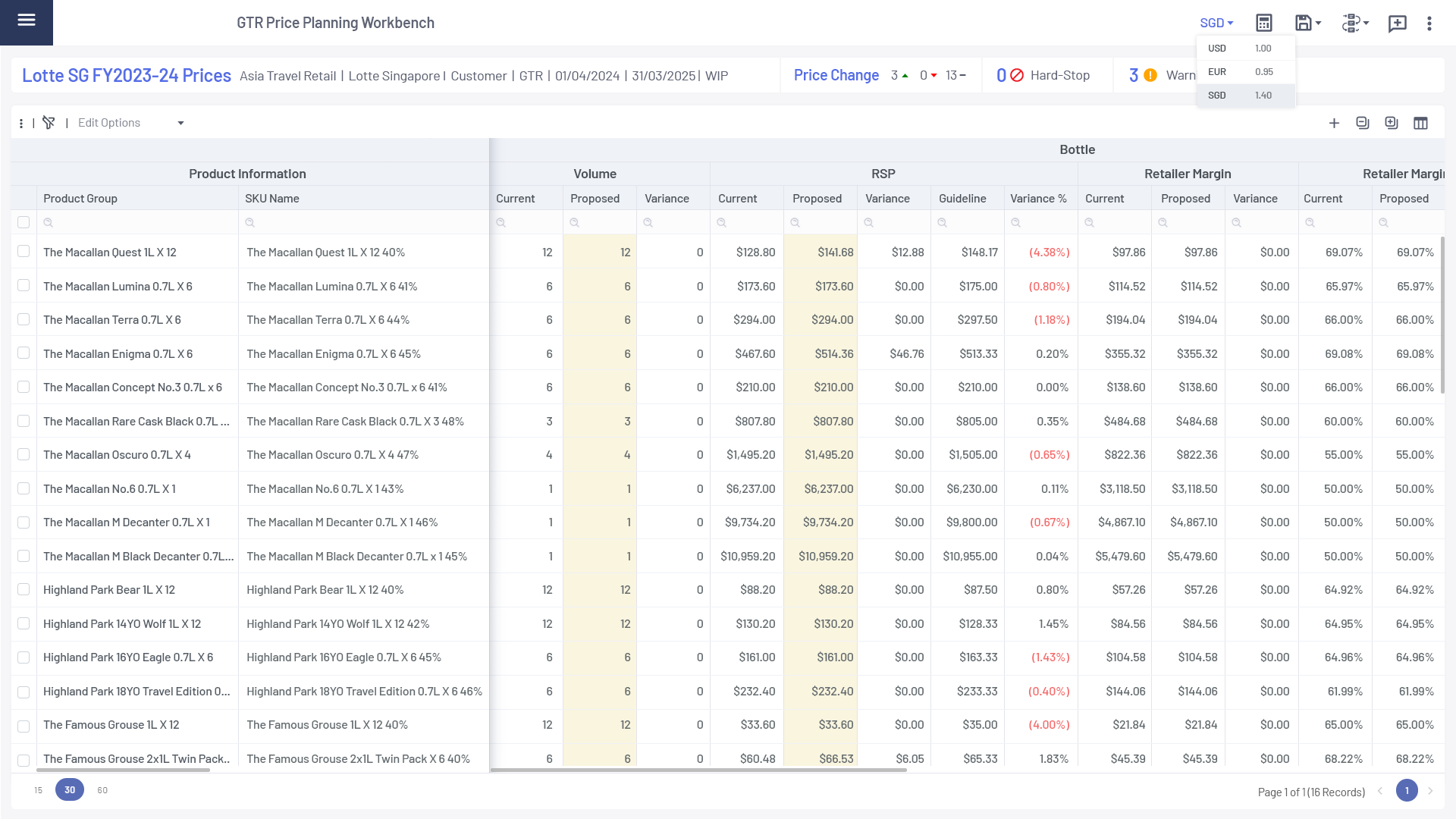Viewport: 1456px width, 819px height.
Task: Open the add comment icon
Action: click(1397, 24)
